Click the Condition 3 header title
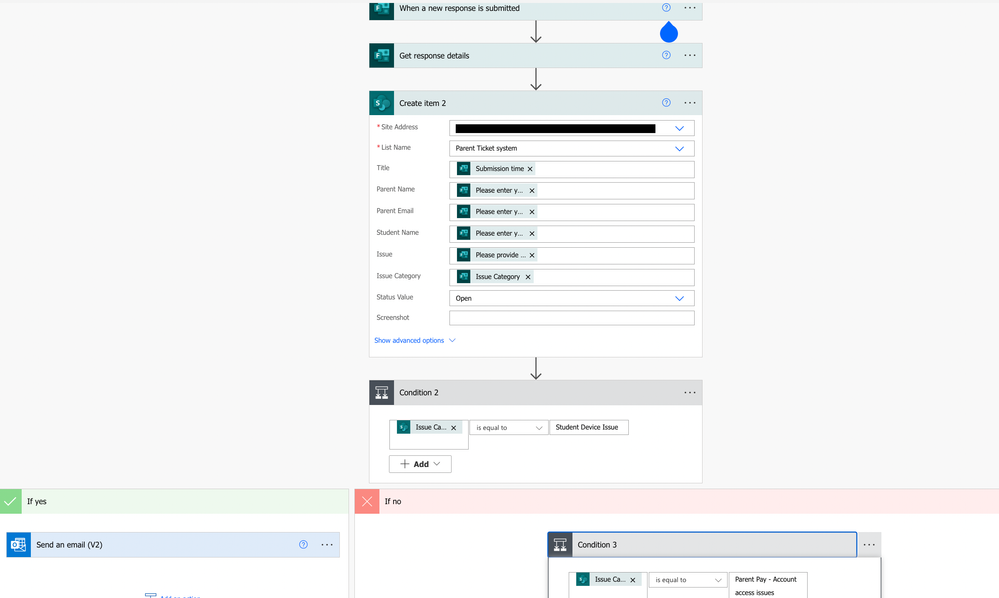The height and width of the screenshot is (598, 999). 597,545
